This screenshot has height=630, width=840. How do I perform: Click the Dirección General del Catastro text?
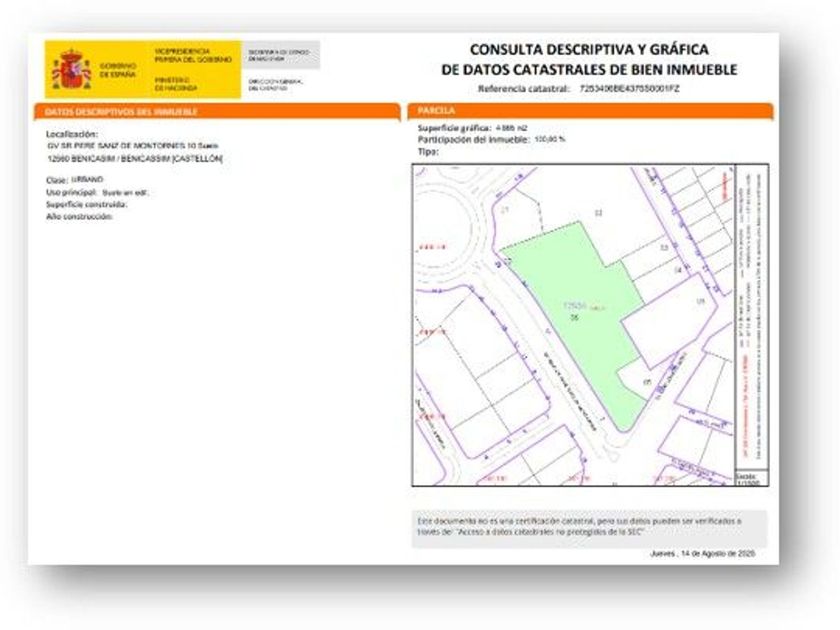click(x=268, y=84)
